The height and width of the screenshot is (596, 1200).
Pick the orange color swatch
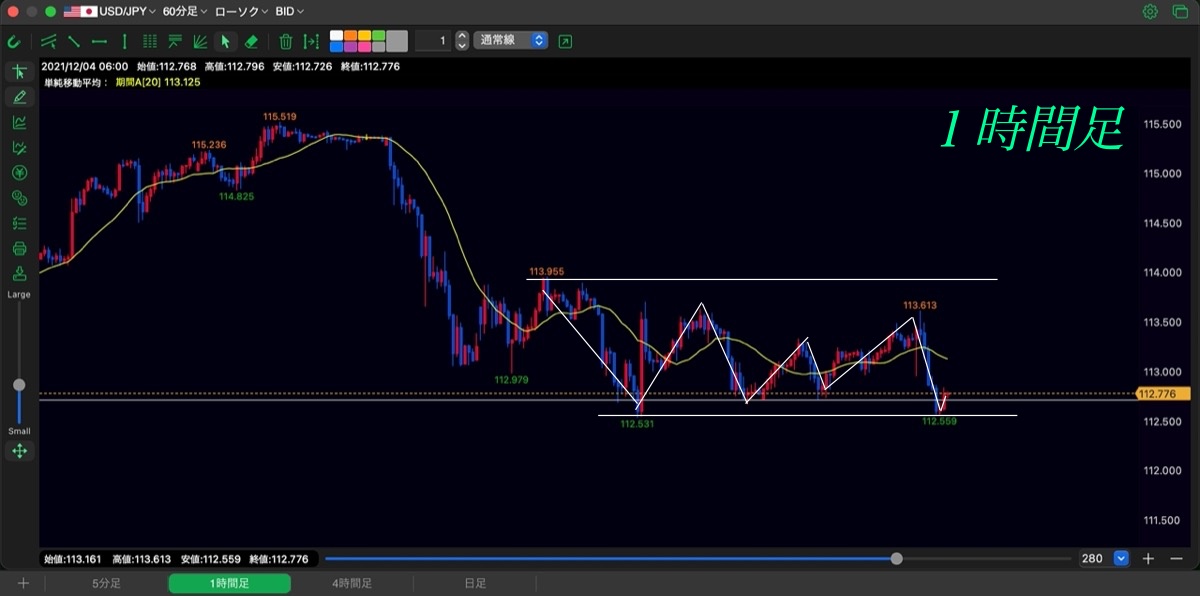pyautogui.click(x=350, y=35)
